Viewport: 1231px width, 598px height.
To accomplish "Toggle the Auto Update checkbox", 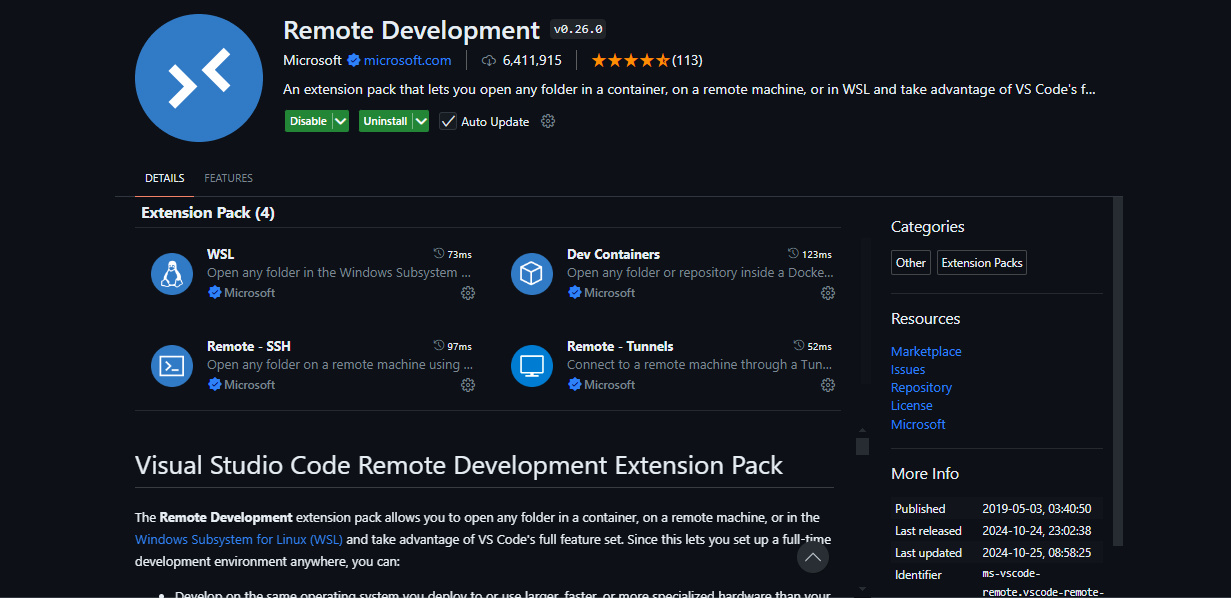I will coord(448,121).
